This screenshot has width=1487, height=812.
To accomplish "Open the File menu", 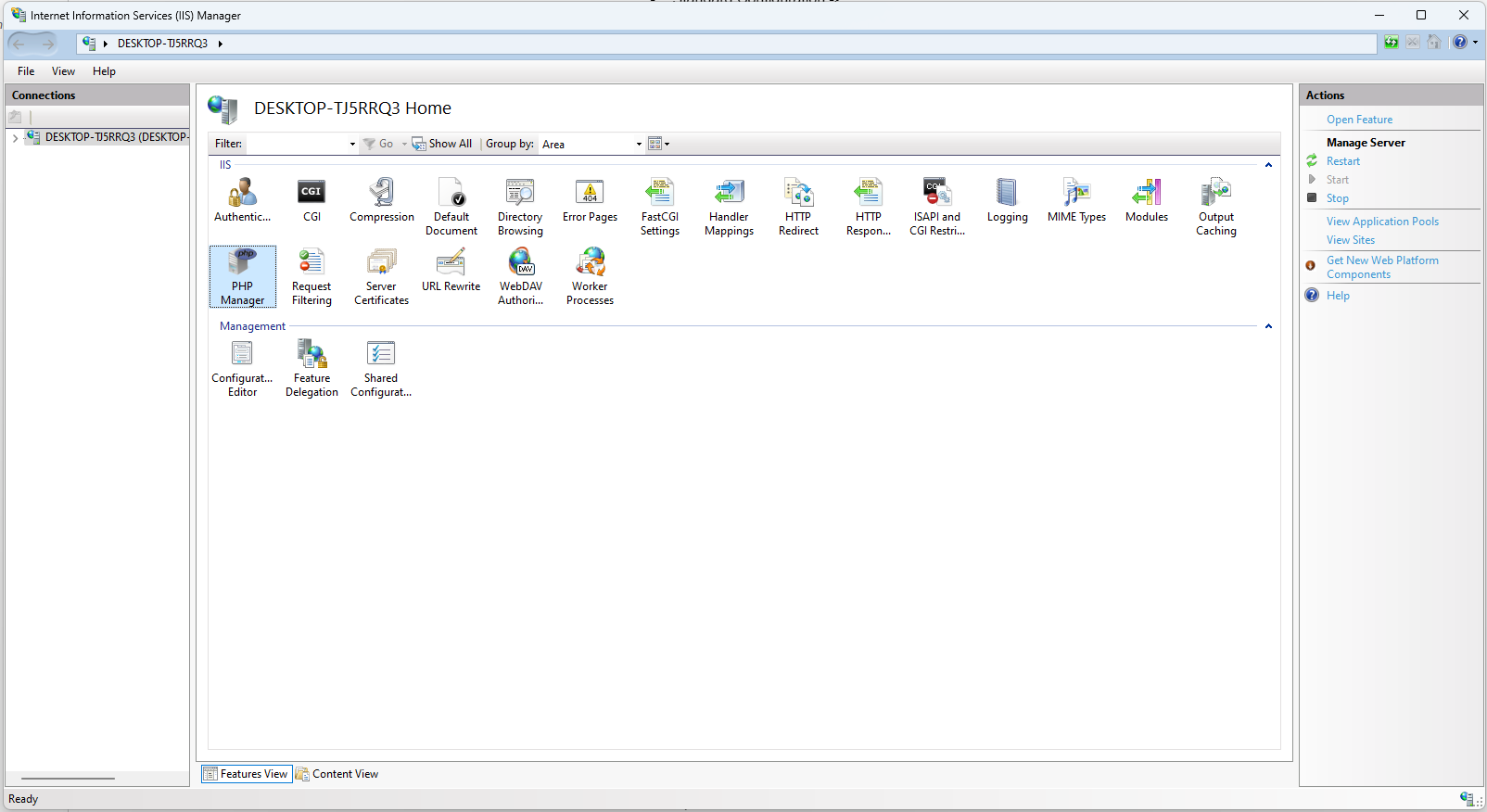I will click(26, 71).
